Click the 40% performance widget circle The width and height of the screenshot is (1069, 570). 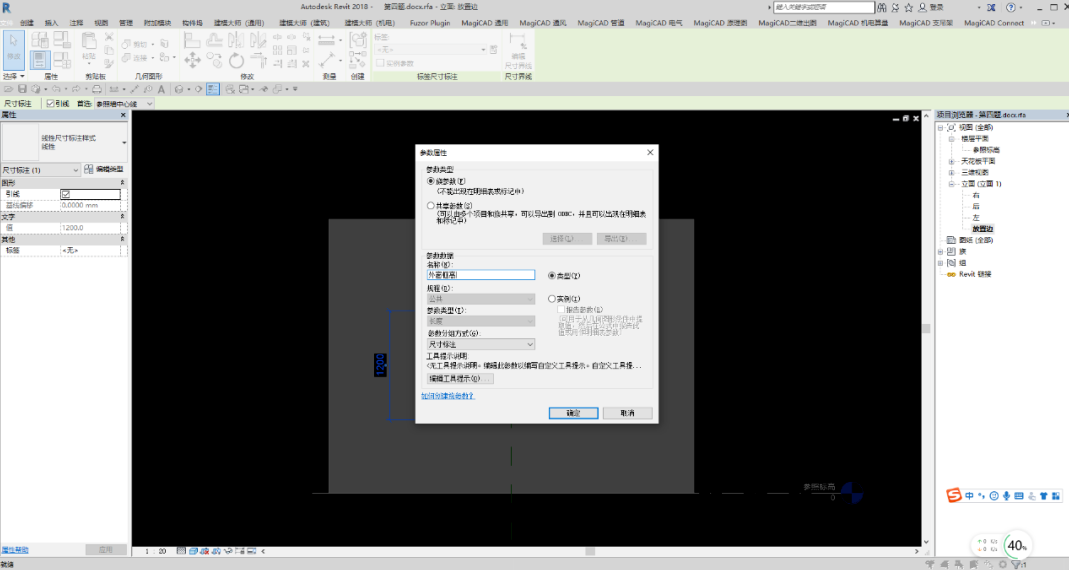point(1017,545)
